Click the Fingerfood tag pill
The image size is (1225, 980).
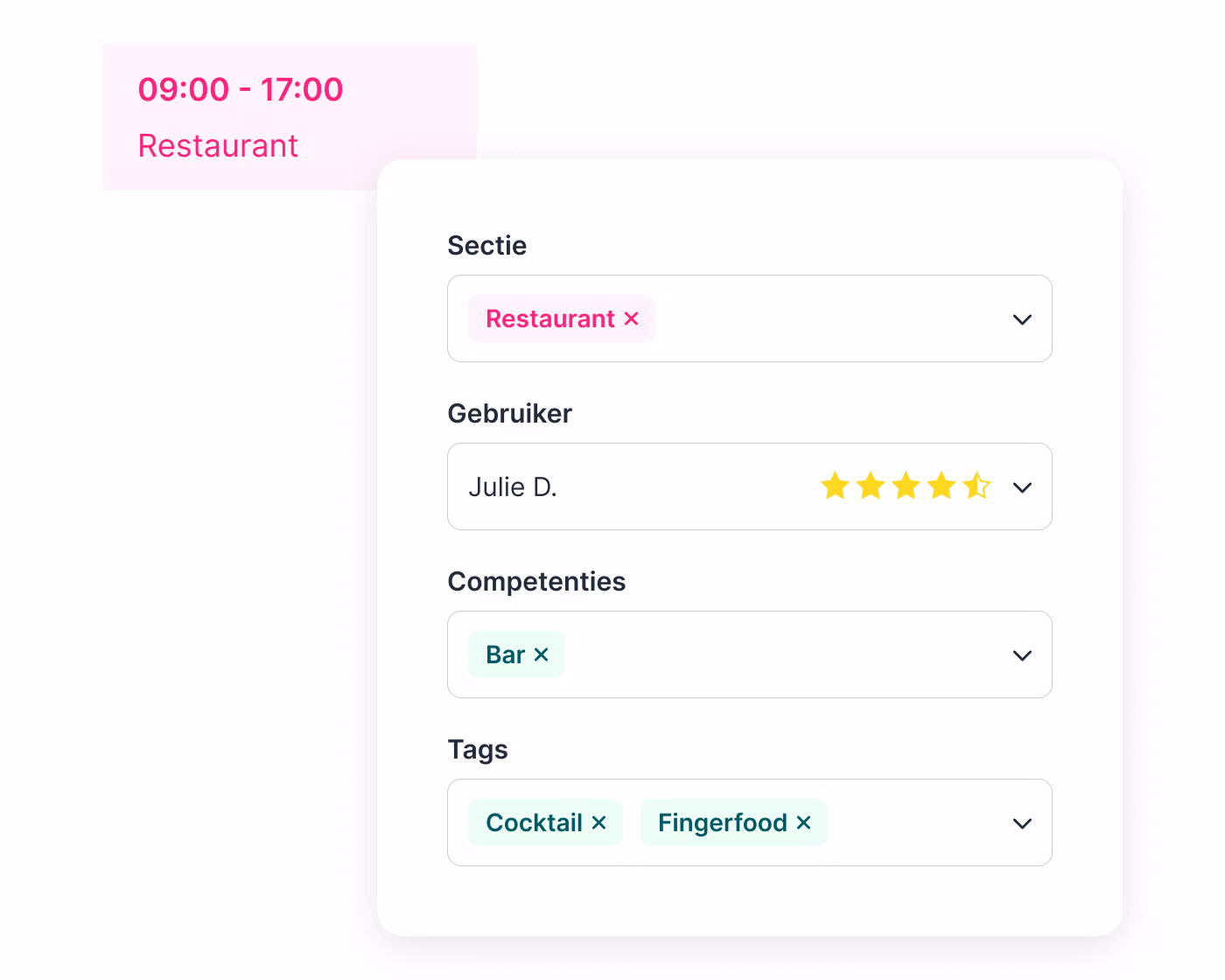pos(723,822)
